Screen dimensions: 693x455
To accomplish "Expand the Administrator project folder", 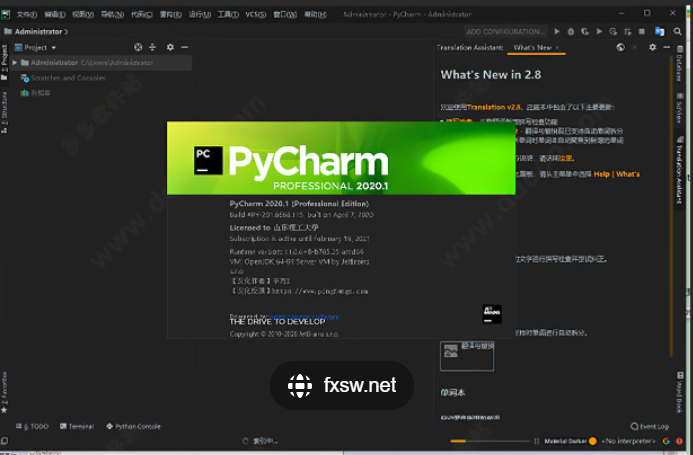I will (x=14, y=62).
